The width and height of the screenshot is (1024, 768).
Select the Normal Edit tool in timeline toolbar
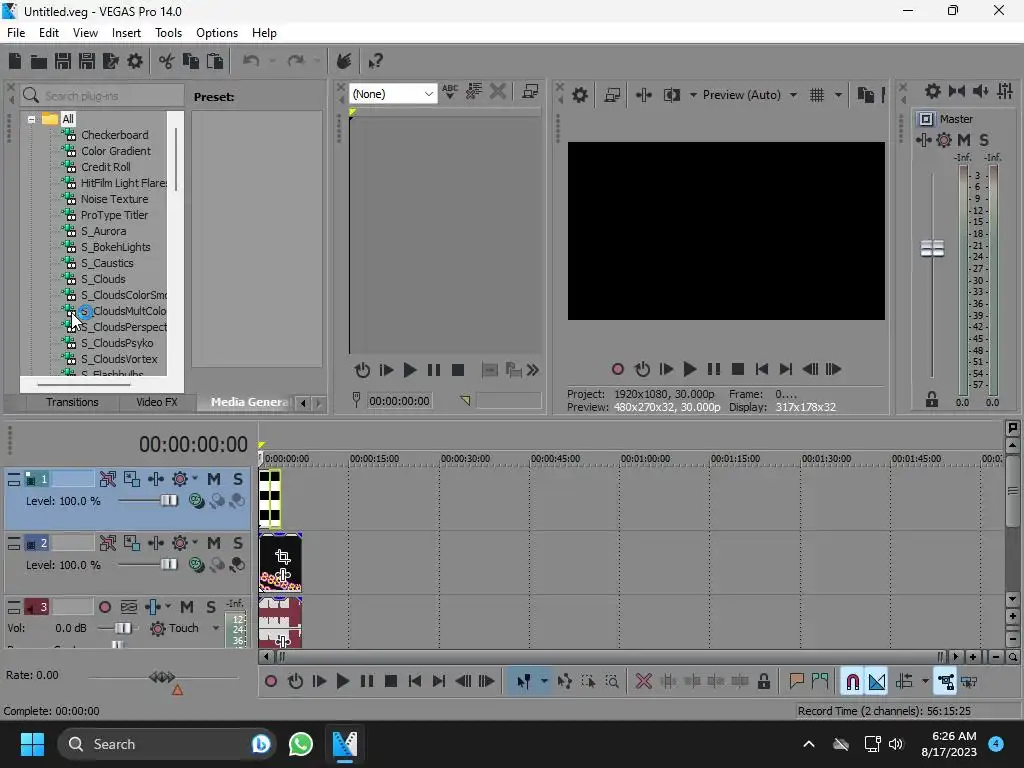524,682
